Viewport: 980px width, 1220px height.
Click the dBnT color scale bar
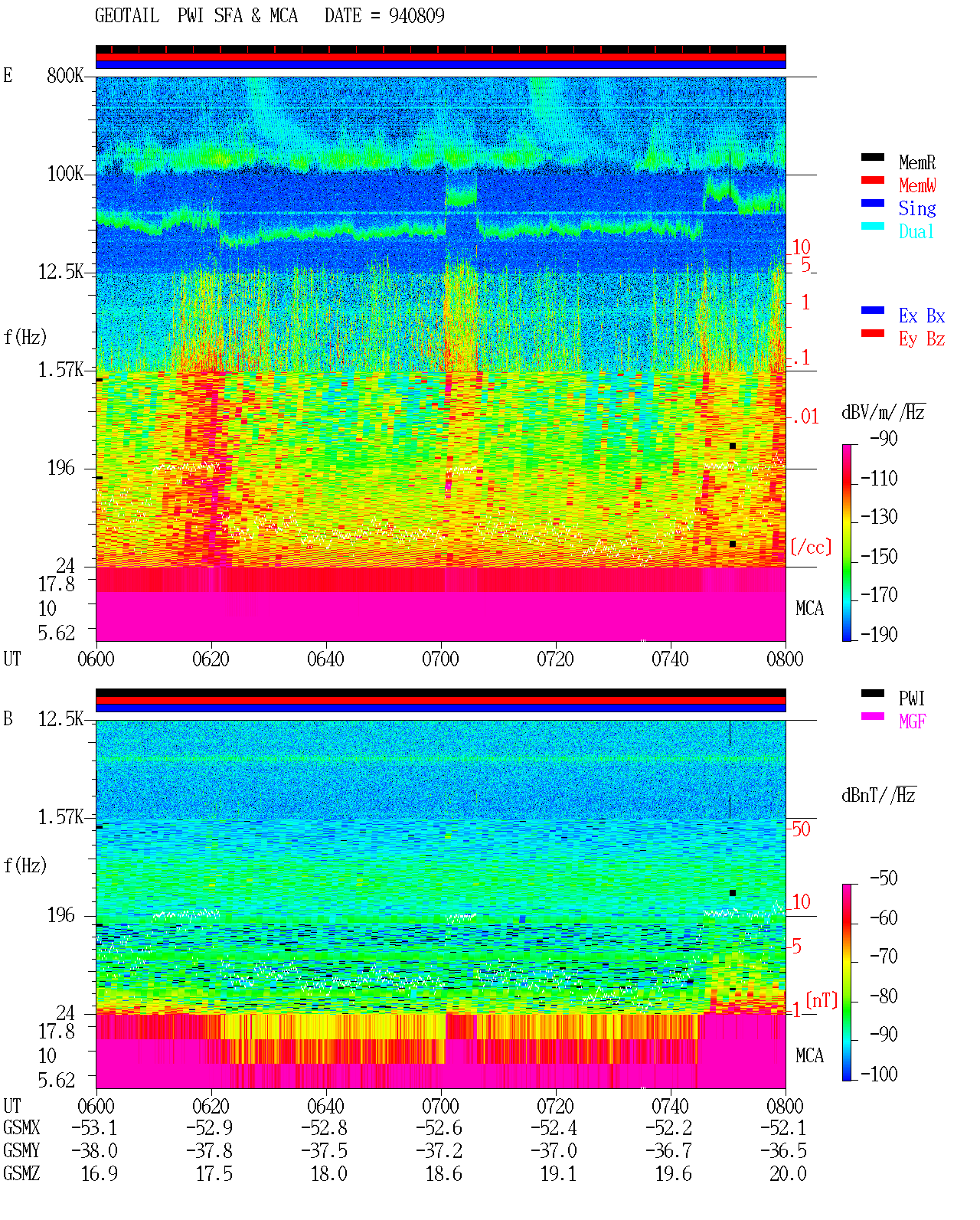click(847, 983)
